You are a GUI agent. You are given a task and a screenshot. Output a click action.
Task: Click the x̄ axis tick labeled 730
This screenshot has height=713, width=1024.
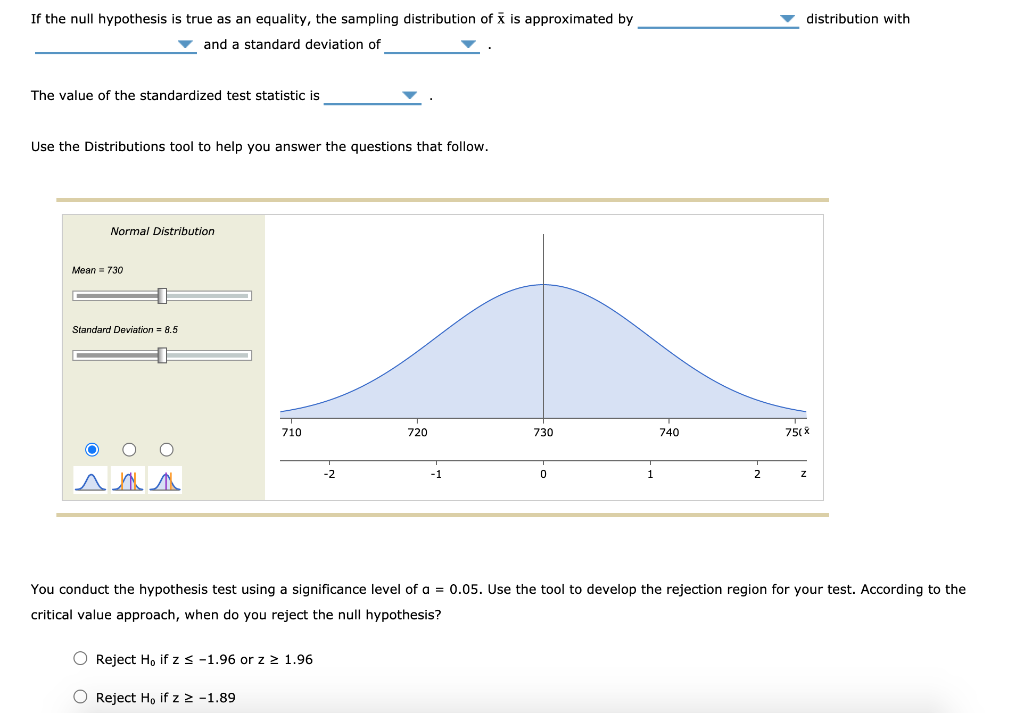(543, 432)
